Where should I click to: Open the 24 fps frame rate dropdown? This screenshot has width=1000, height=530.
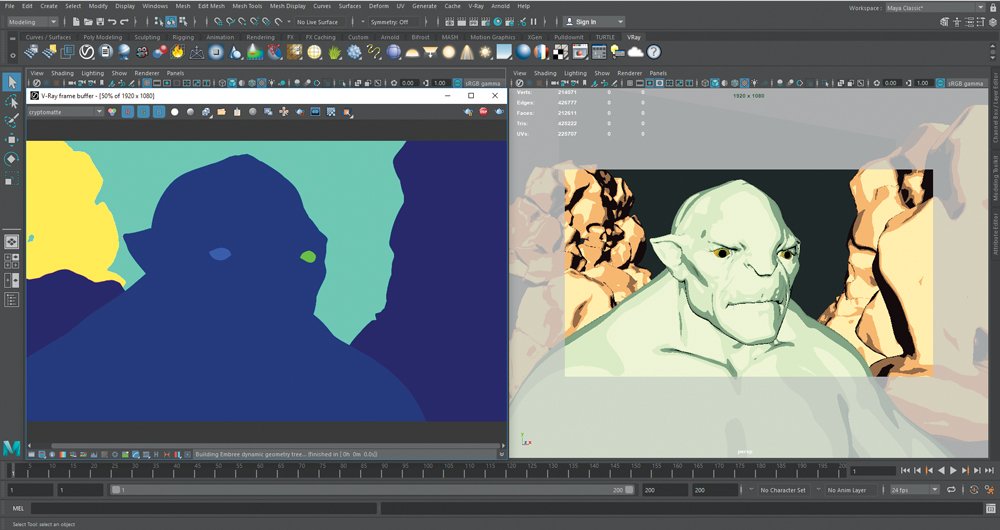pyautogui.click(x=915, y=490)
